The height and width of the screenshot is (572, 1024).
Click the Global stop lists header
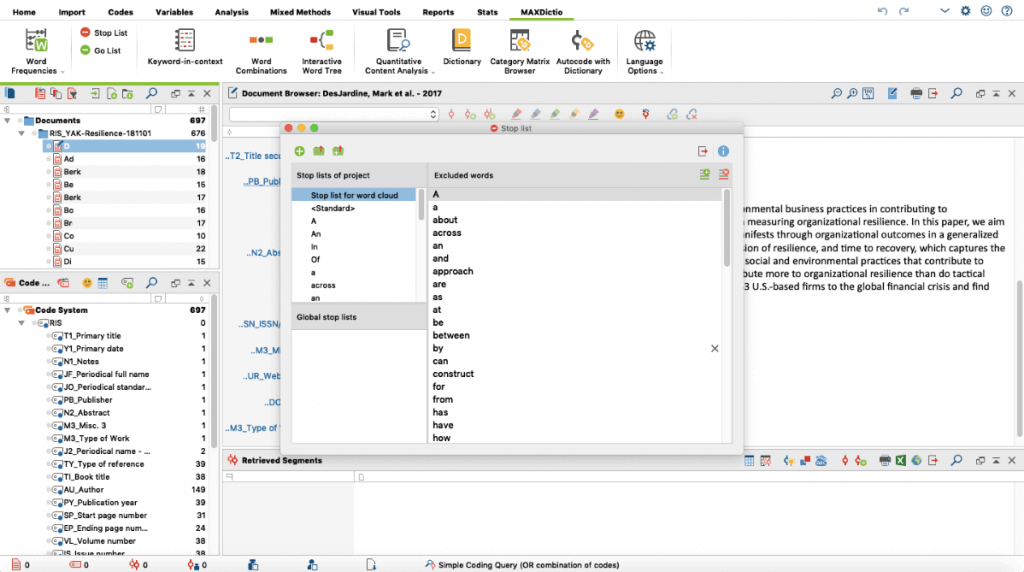point(359,317)
